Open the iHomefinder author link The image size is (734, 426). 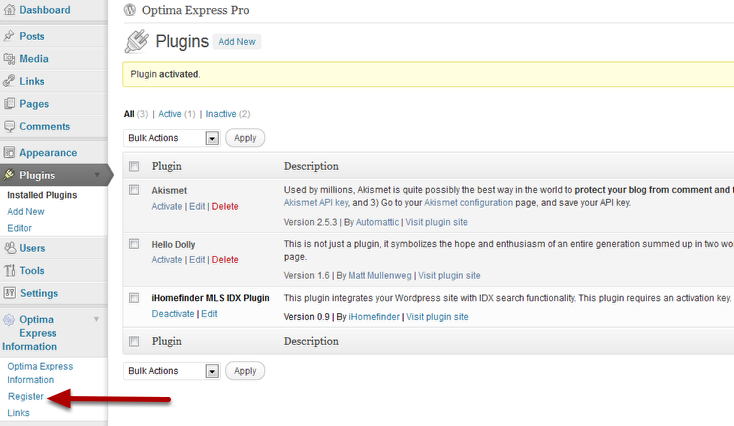pos(374,317)
